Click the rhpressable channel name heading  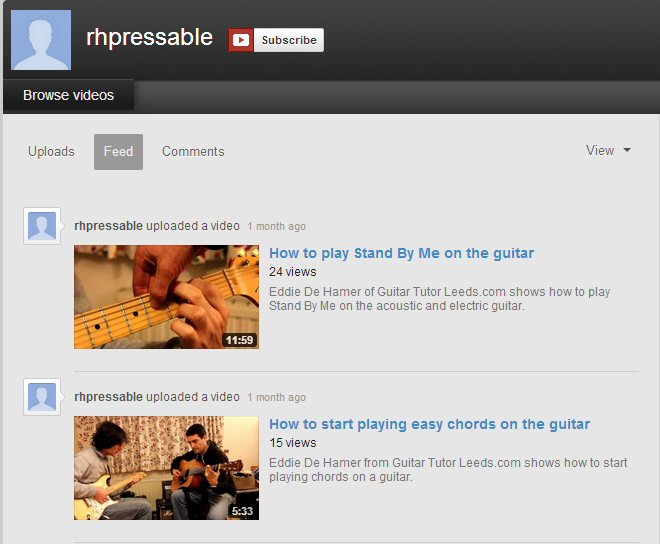point(149,38)
